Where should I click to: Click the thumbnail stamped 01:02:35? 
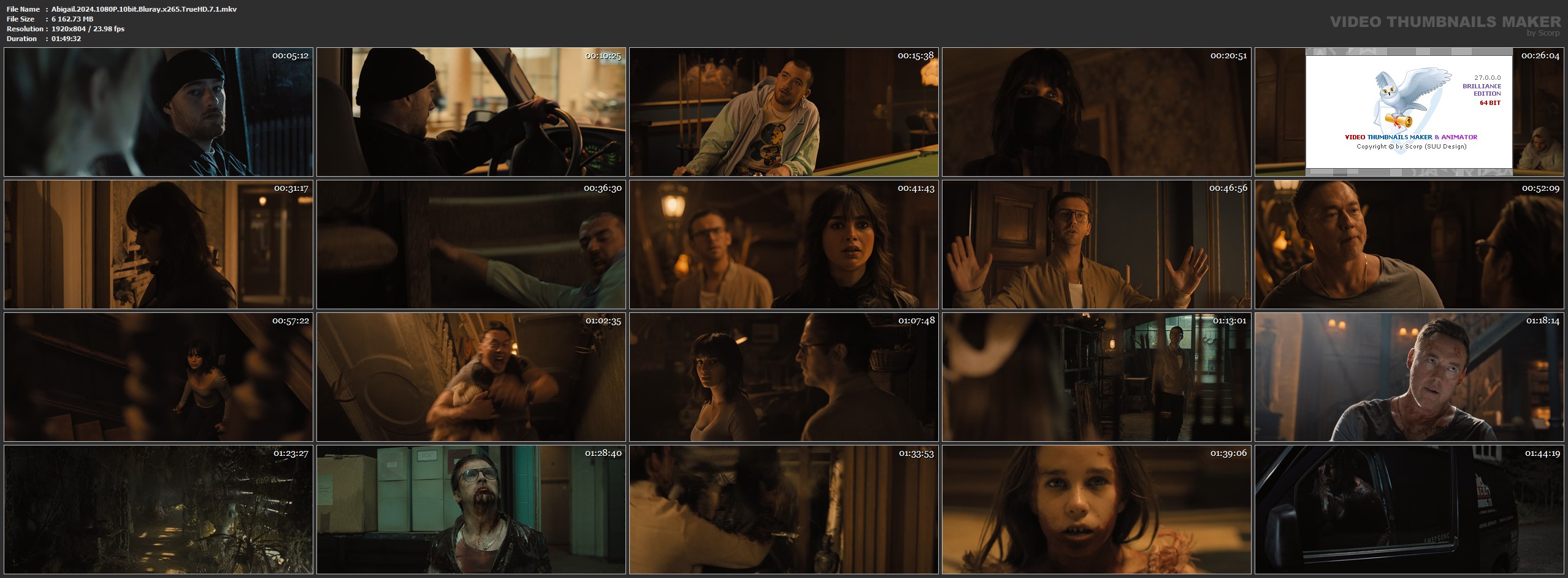coord(471,377)
